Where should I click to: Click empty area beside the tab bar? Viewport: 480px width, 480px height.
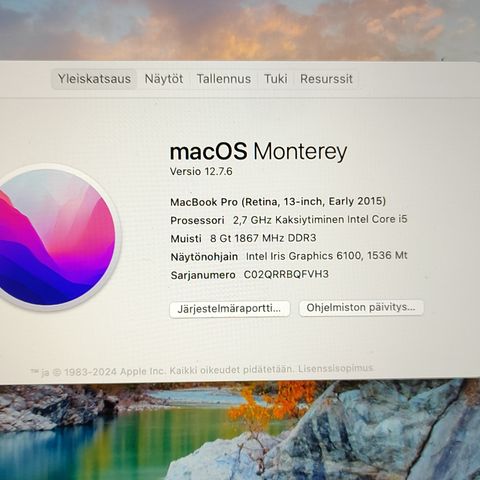tap(417, 79)
